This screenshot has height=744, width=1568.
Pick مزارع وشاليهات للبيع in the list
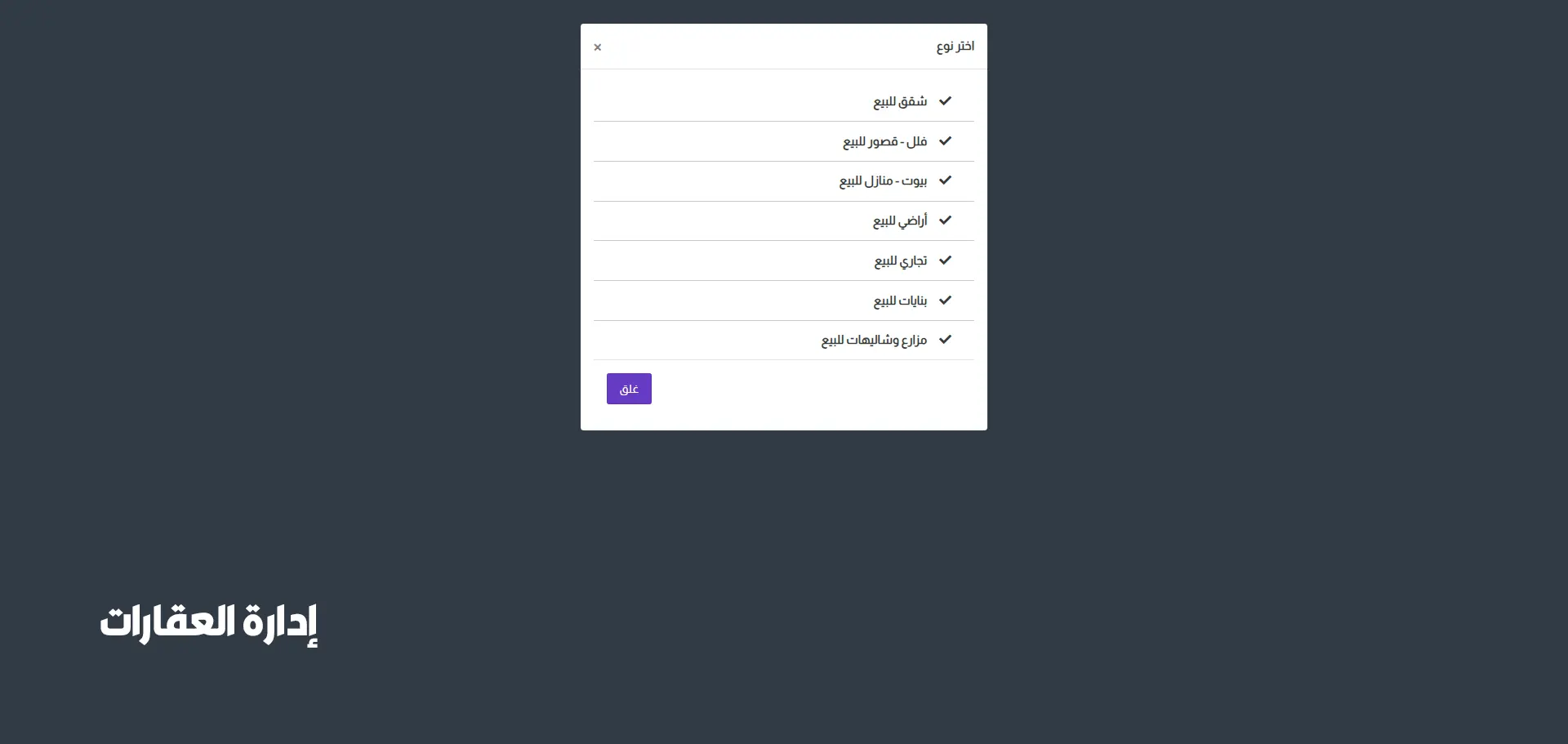point(874,340)
